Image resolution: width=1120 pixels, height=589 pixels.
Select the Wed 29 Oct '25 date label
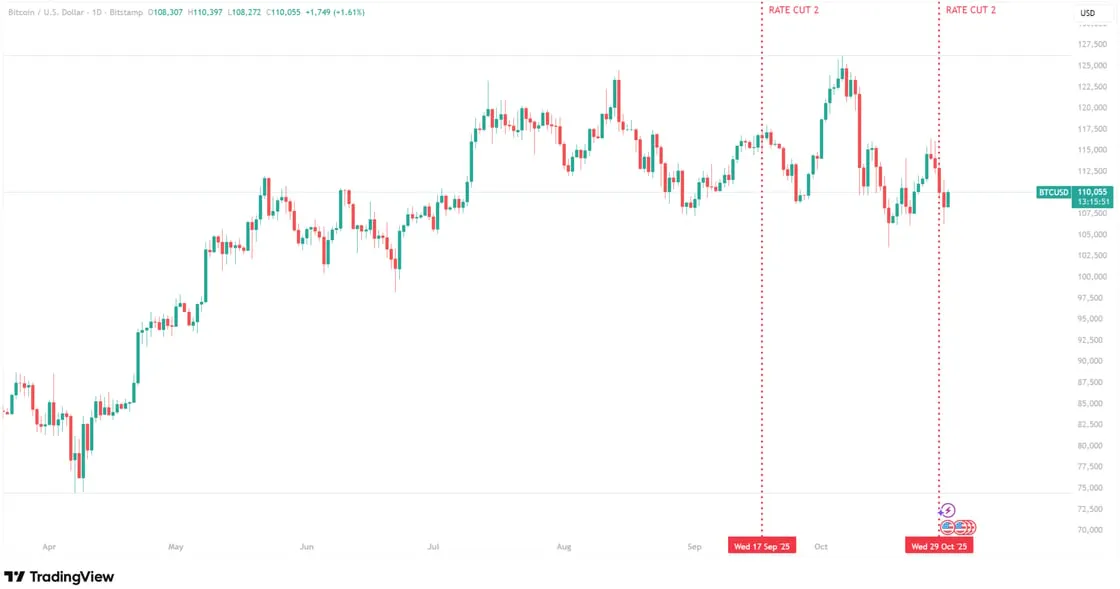click(939, 547)
